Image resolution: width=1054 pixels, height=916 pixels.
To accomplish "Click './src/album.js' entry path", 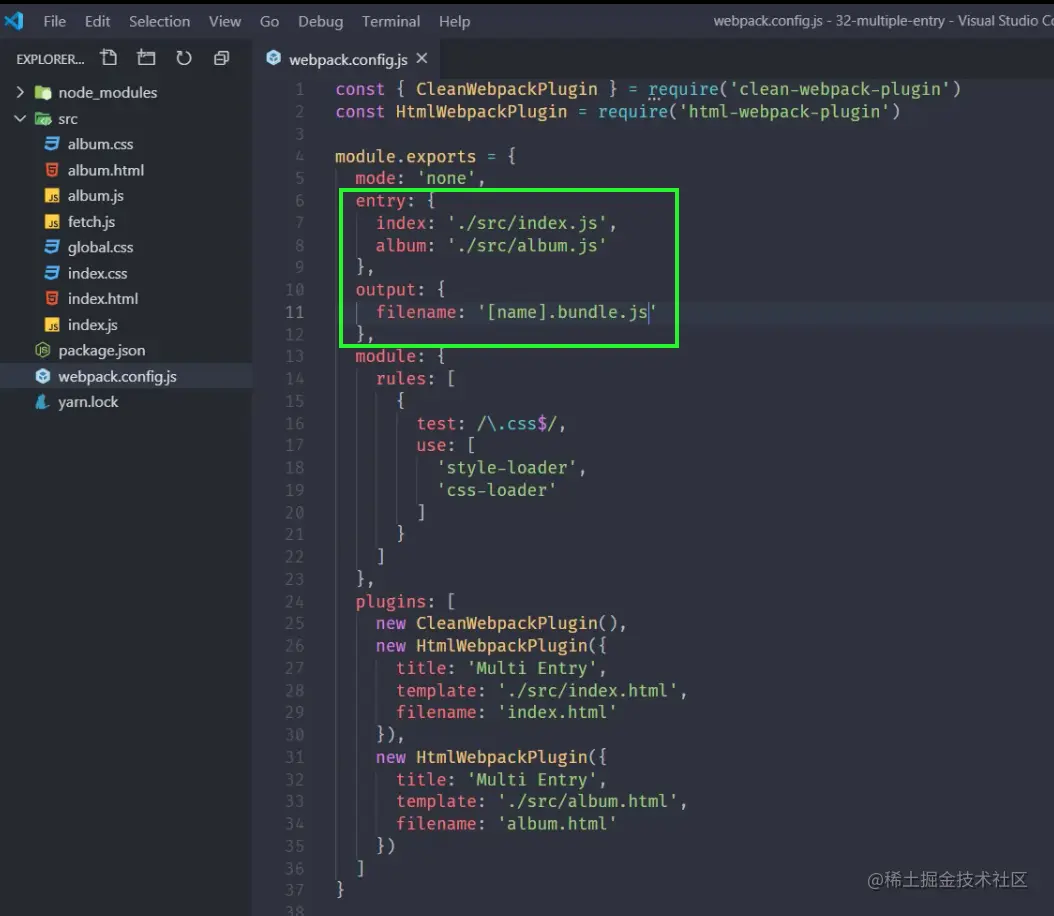I will [528, 246].
